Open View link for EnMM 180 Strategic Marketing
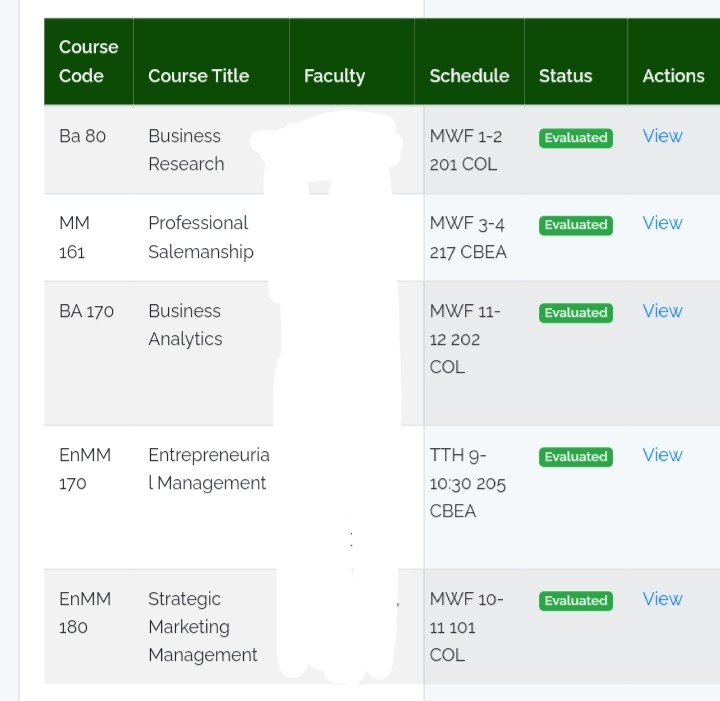Screen dimensions: 720x701 pos(662,599)
